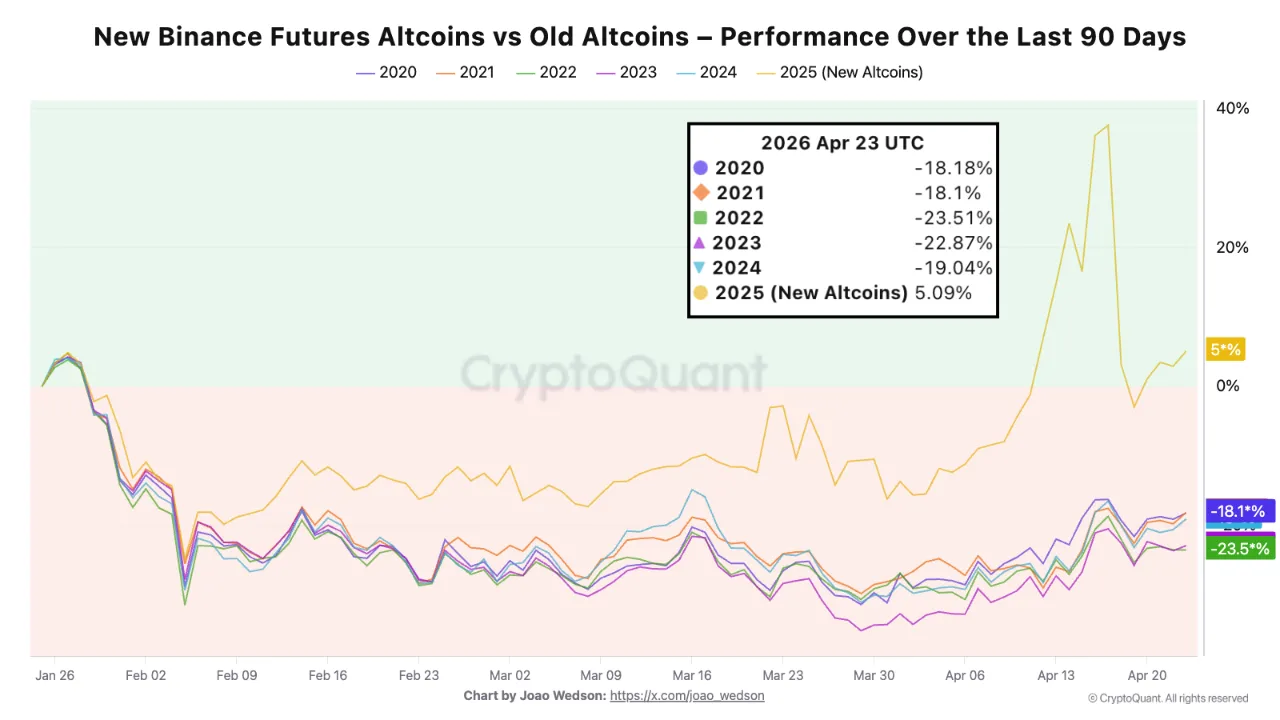Click the Apr 13 date on x-axis
This screenshot has height=720, width=1280.
(1055, 675)
